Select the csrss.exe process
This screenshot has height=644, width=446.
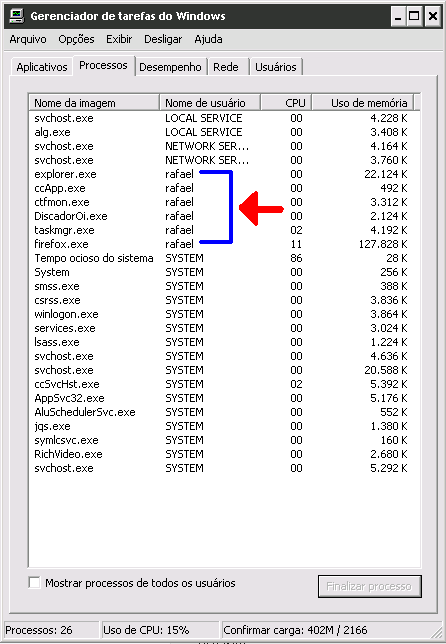(225, 300)
